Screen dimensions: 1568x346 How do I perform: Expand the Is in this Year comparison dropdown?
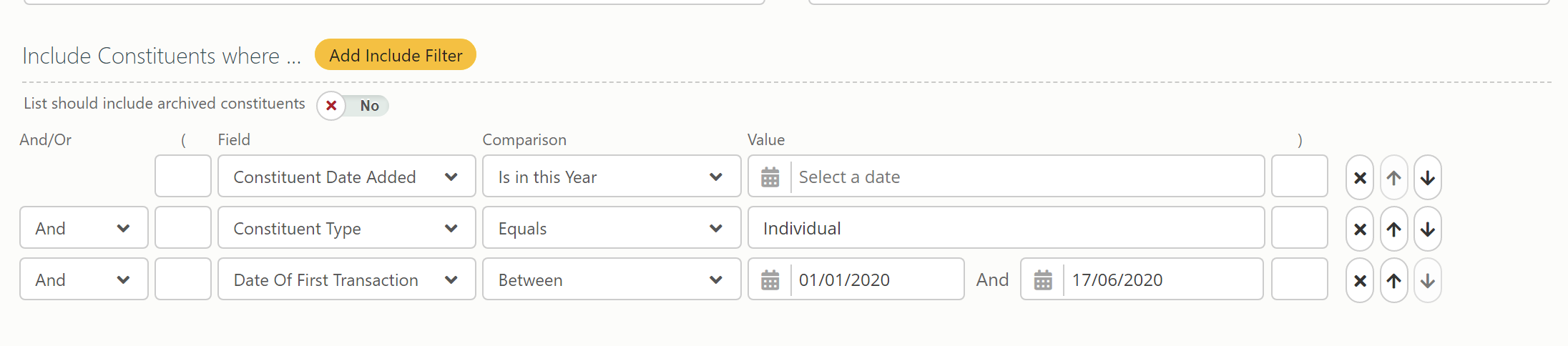click(x=612, y=177)
